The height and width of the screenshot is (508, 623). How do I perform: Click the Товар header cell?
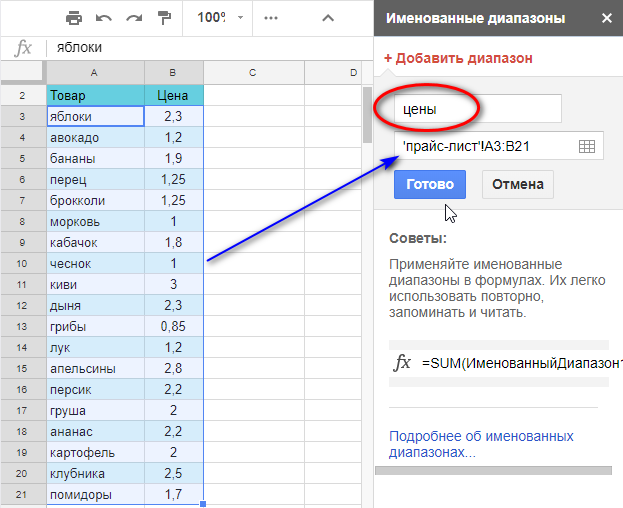pos(95,95)
